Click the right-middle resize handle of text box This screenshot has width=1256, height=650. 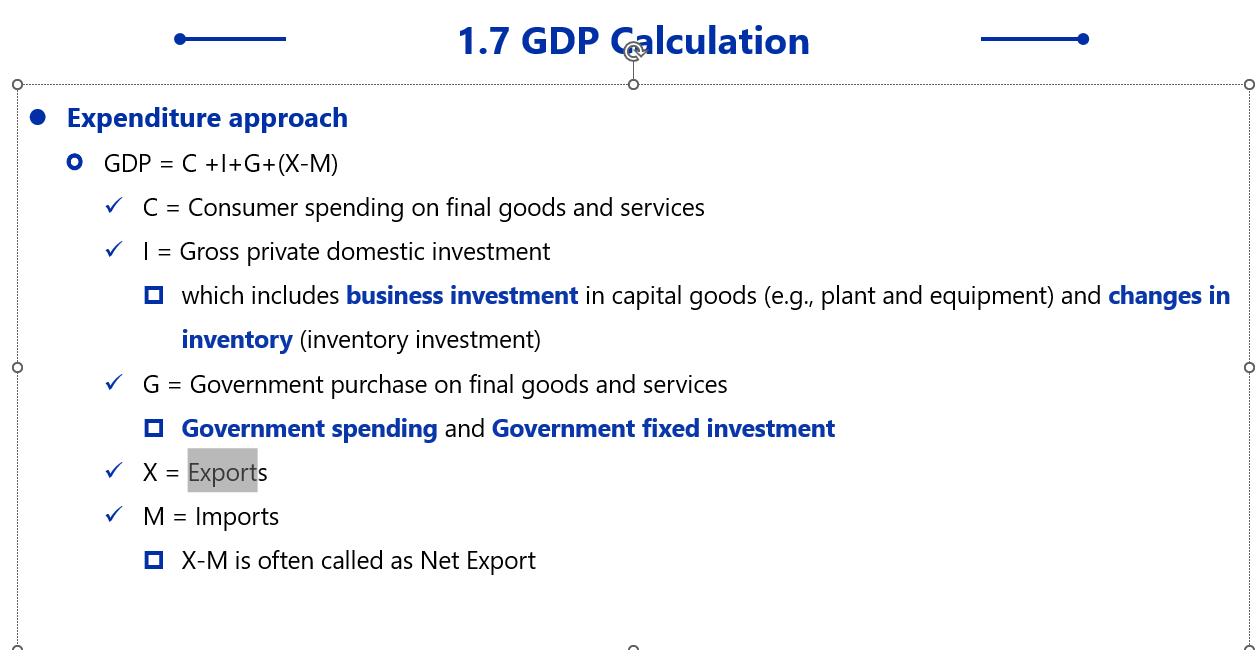point(1249,368)
